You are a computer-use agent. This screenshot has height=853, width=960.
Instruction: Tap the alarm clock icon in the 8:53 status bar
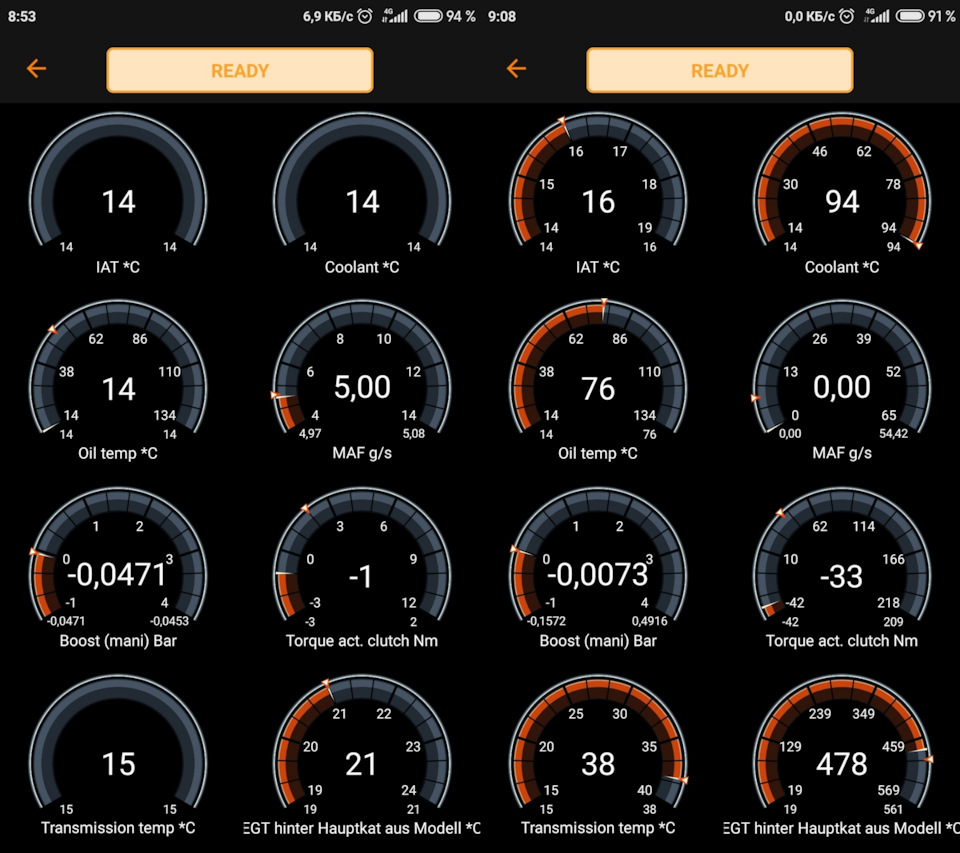(x=365, y=17)
